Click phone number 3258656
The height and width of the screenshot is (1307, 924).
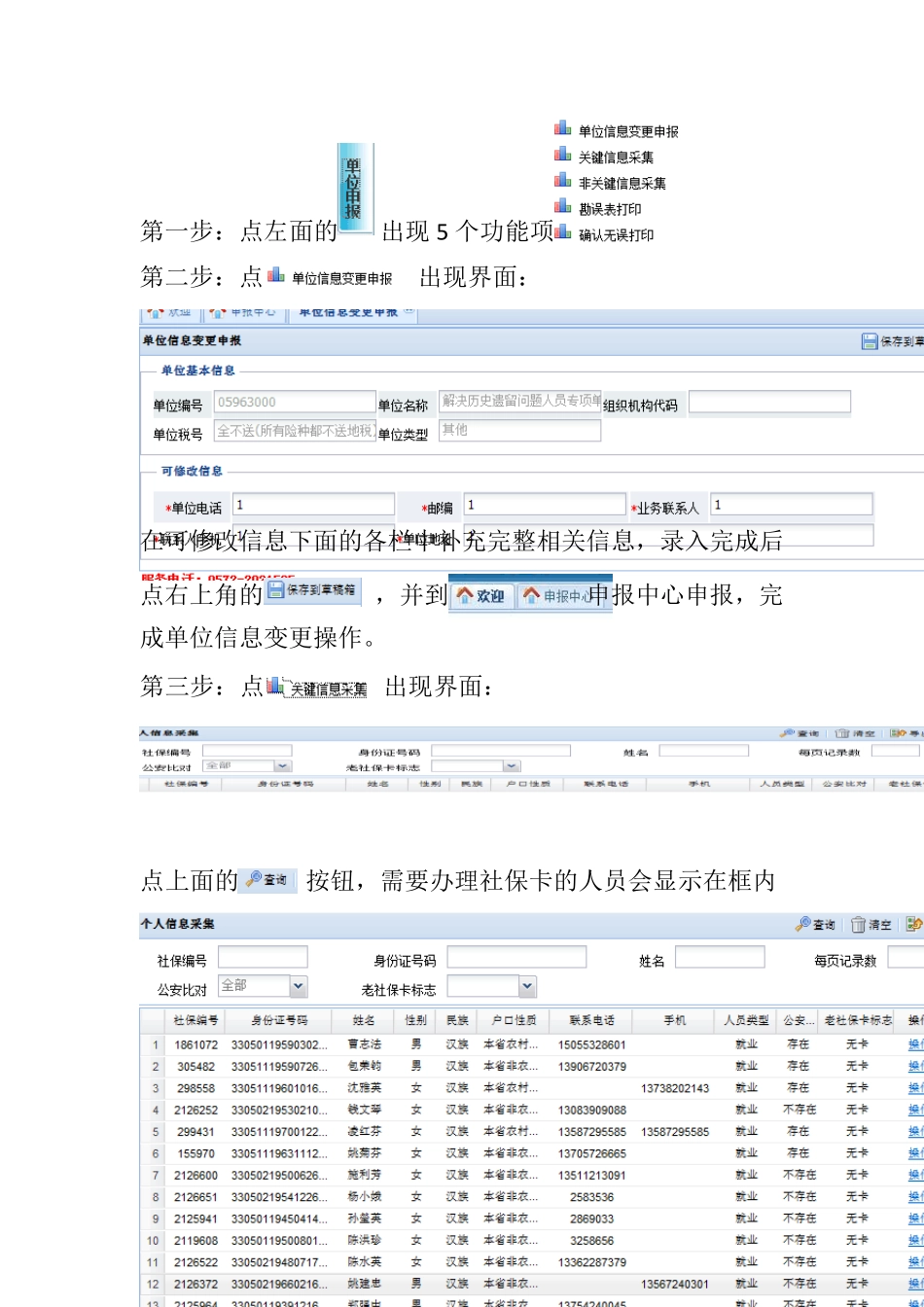click(x=591, y=1240)
